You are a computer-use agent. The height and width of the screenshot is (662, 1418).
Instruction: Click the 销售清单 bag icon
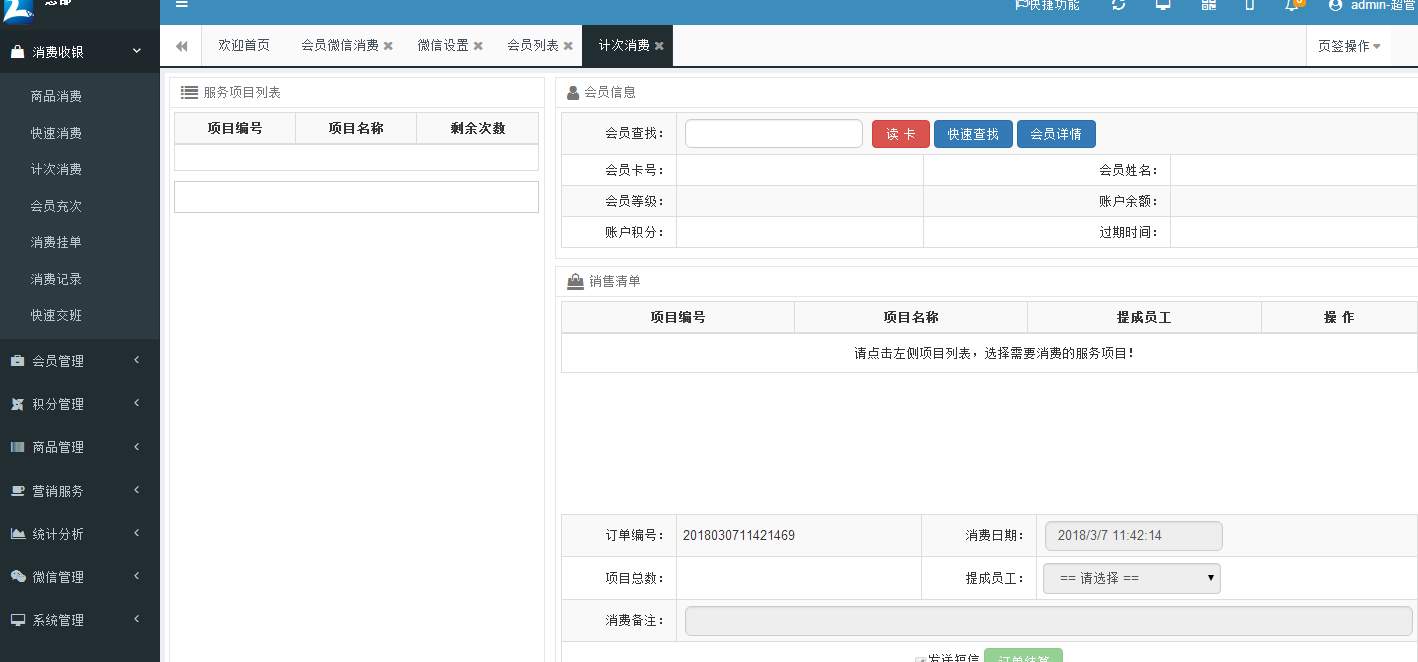coord(575,282)
